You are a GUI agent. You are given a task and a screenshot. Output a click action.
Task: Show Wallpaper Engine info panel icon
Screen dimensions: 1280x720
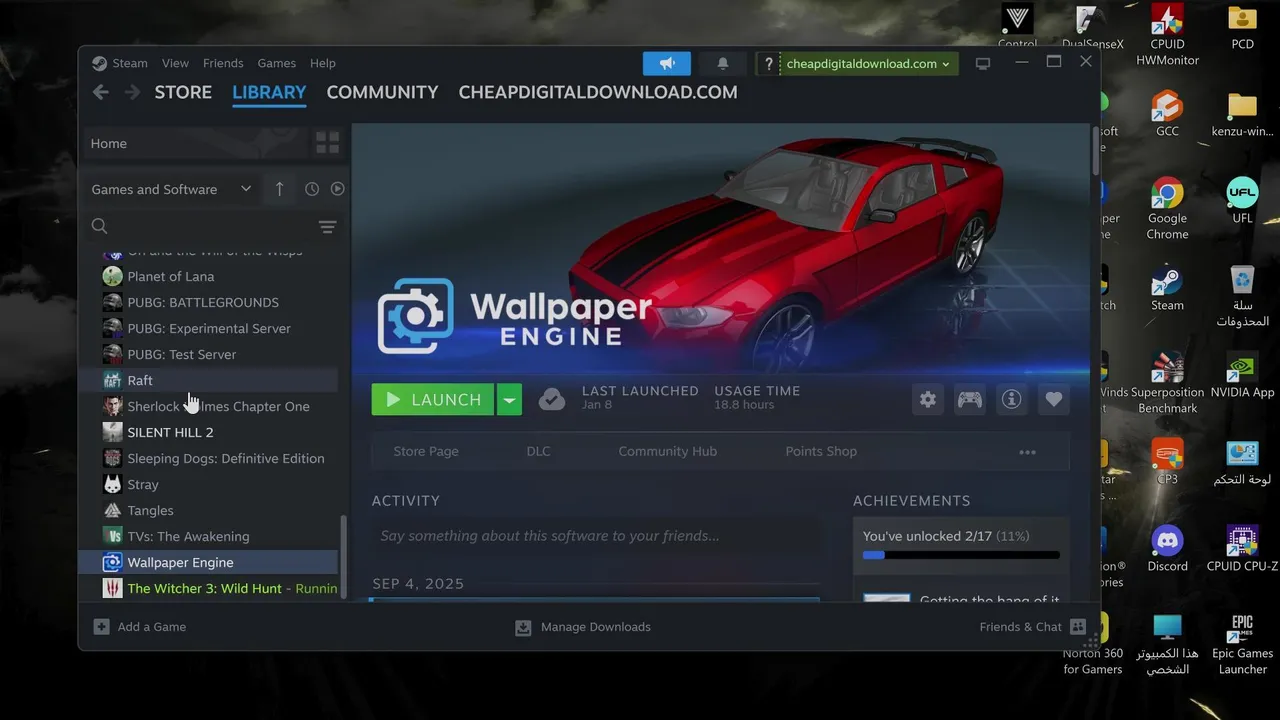[x=1012, y=400]
